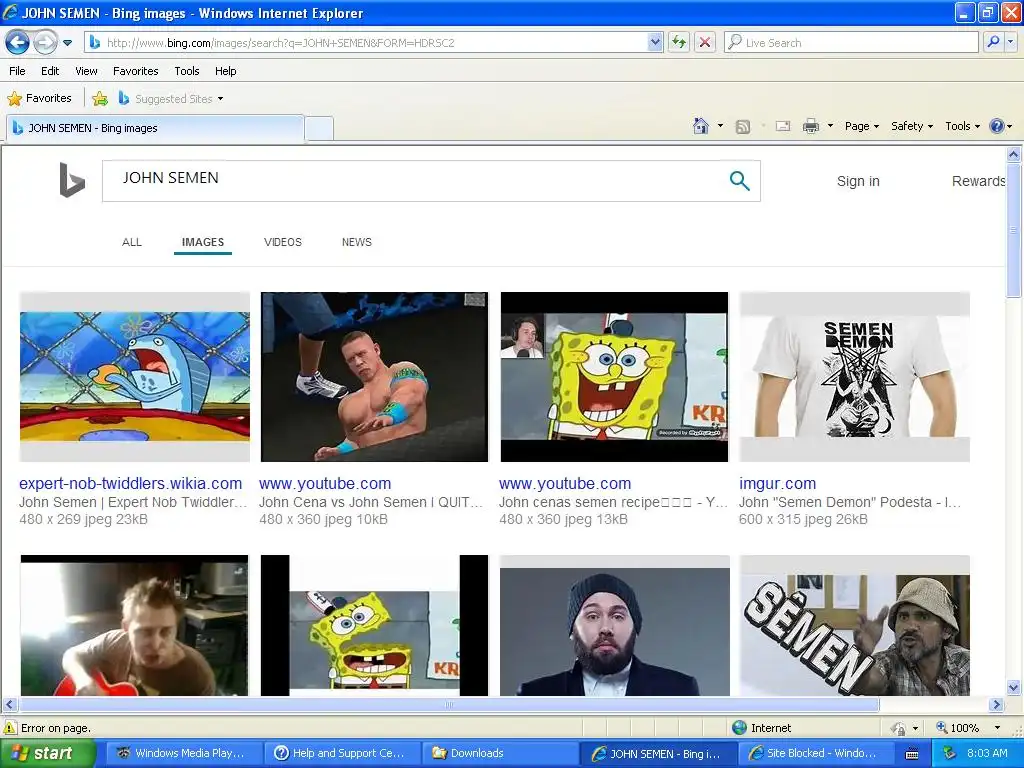Click the Add to Favorites Bar icon

tap(100, 99)
